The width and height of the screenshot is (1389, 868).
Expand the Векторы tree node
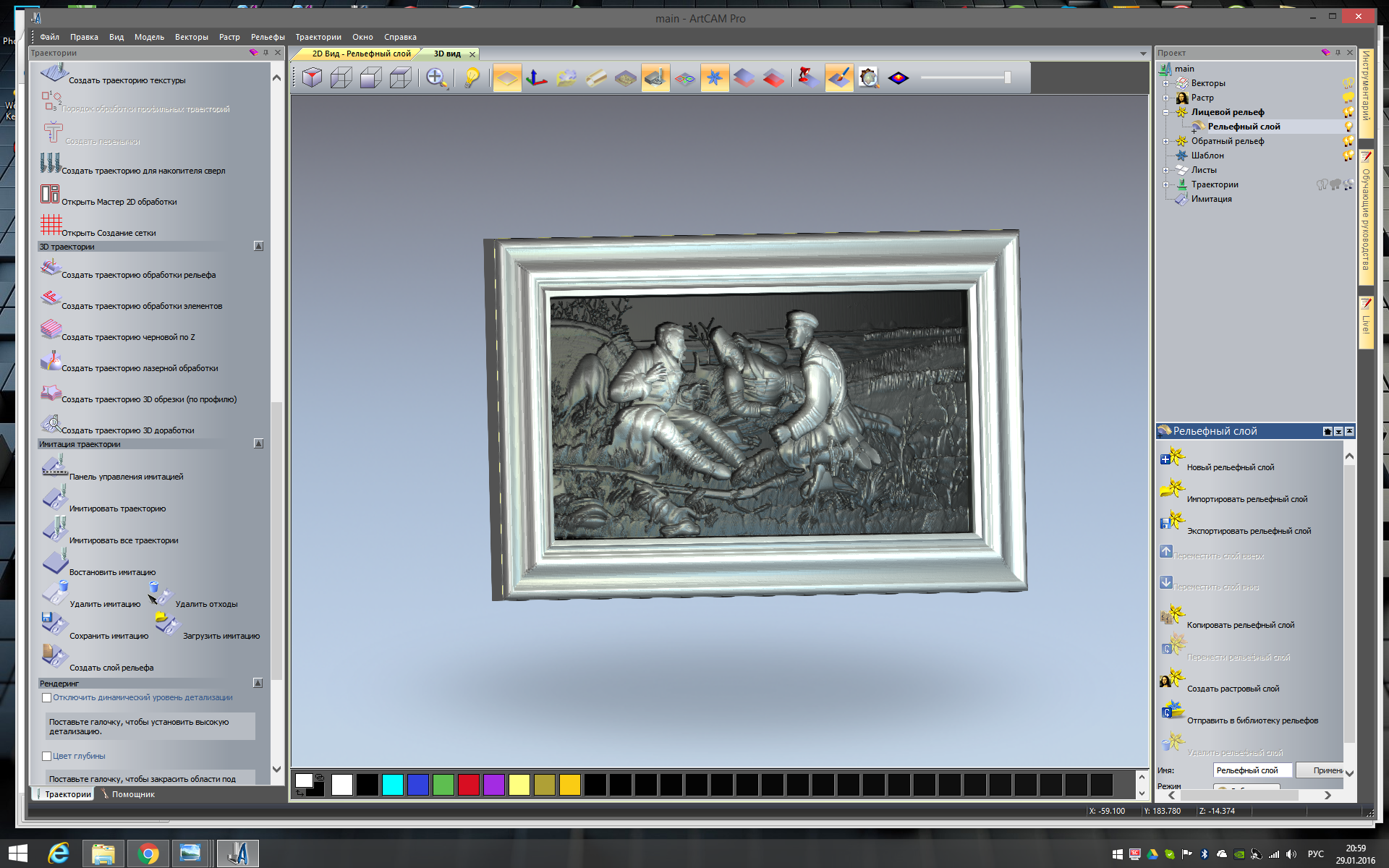tap(1165, 83)
